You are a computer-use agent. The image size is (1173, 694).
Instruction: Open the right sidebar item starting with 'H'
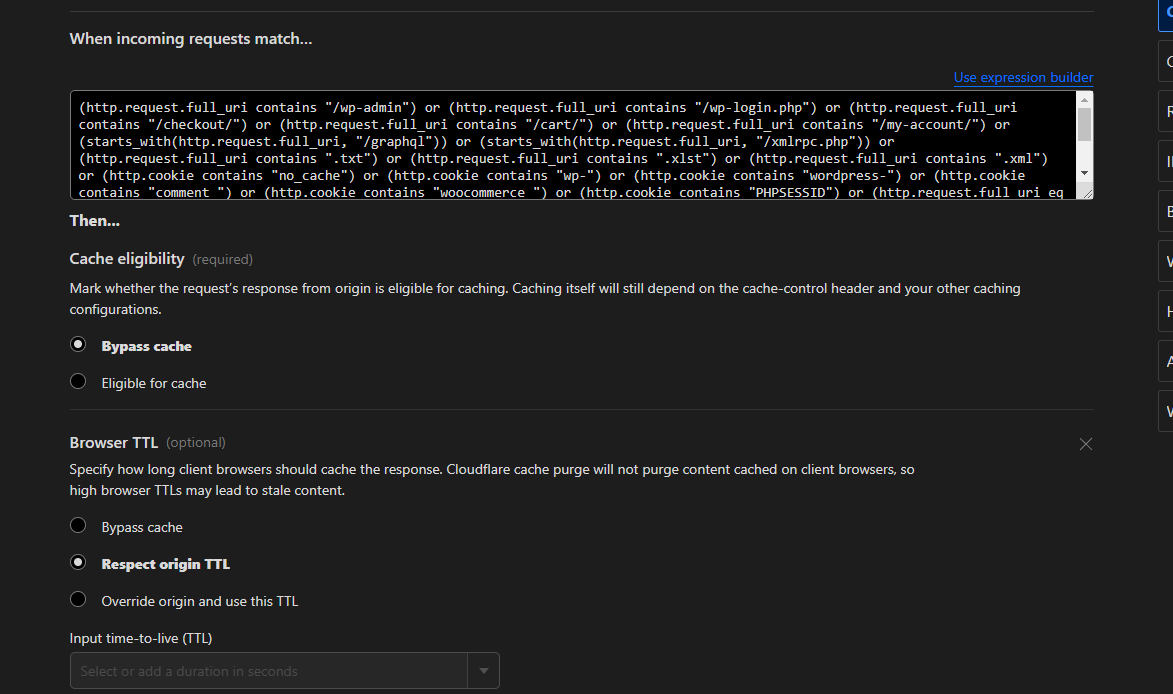[x=1166, y=311]
